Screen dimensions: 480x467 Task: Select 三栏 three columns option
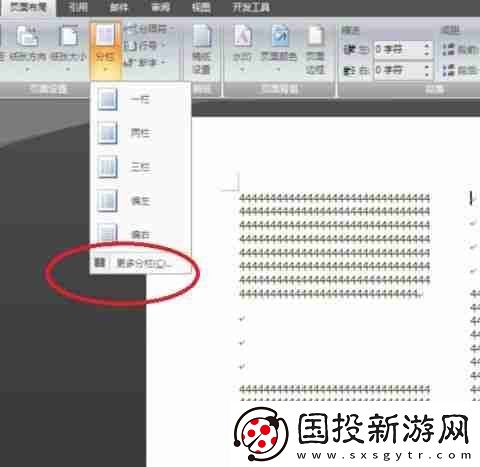[x=141, y=167]
